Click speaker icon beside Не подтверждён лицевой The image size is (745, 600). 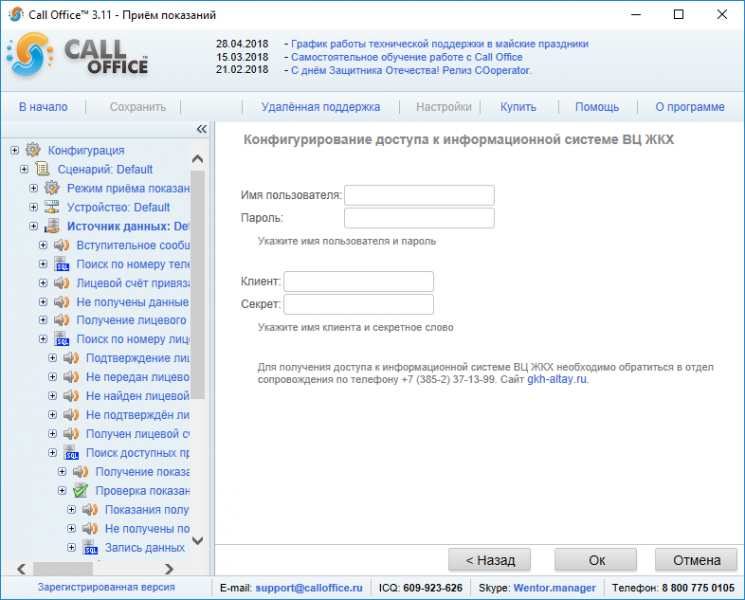coord(71,415)
